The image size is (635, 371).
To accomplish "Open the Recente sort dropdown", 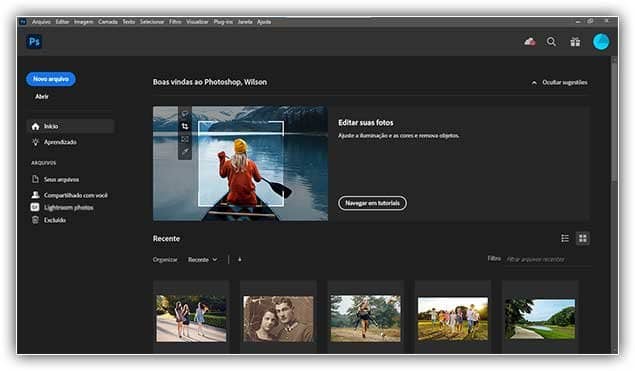I will [202, 260].
